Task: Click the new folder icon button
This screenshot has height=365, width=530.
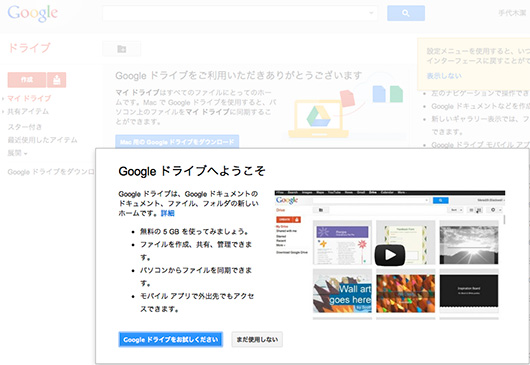Action: (x=121, y=49)
